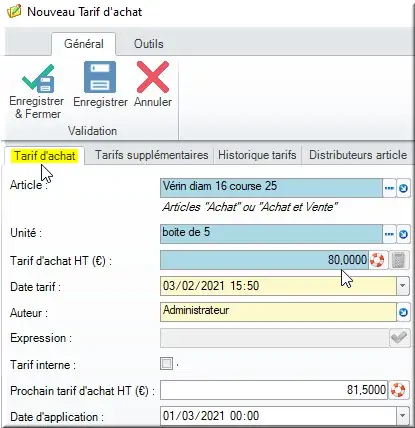Open the calculator next to Tarif d'achat HT

pos(398,260)
